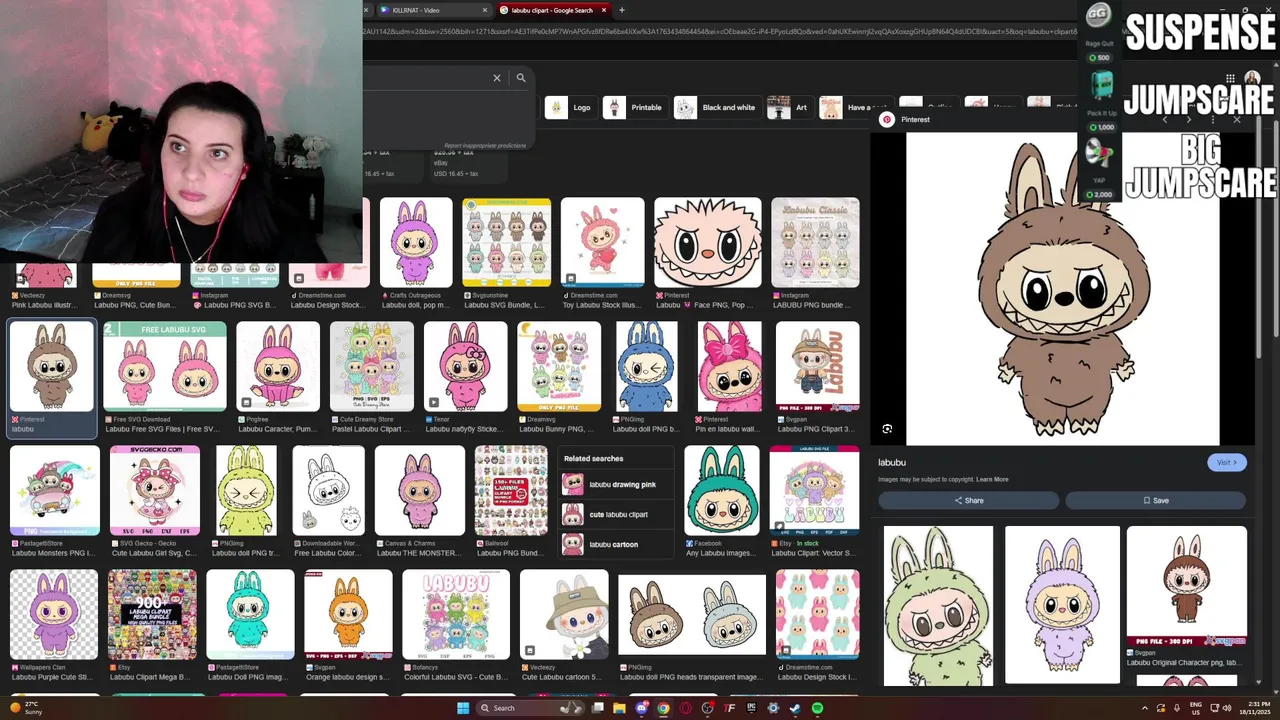Open the ENG US language indicator
The height and width of the screenshot is (720, 1280).
click(x=1196, y=708)
